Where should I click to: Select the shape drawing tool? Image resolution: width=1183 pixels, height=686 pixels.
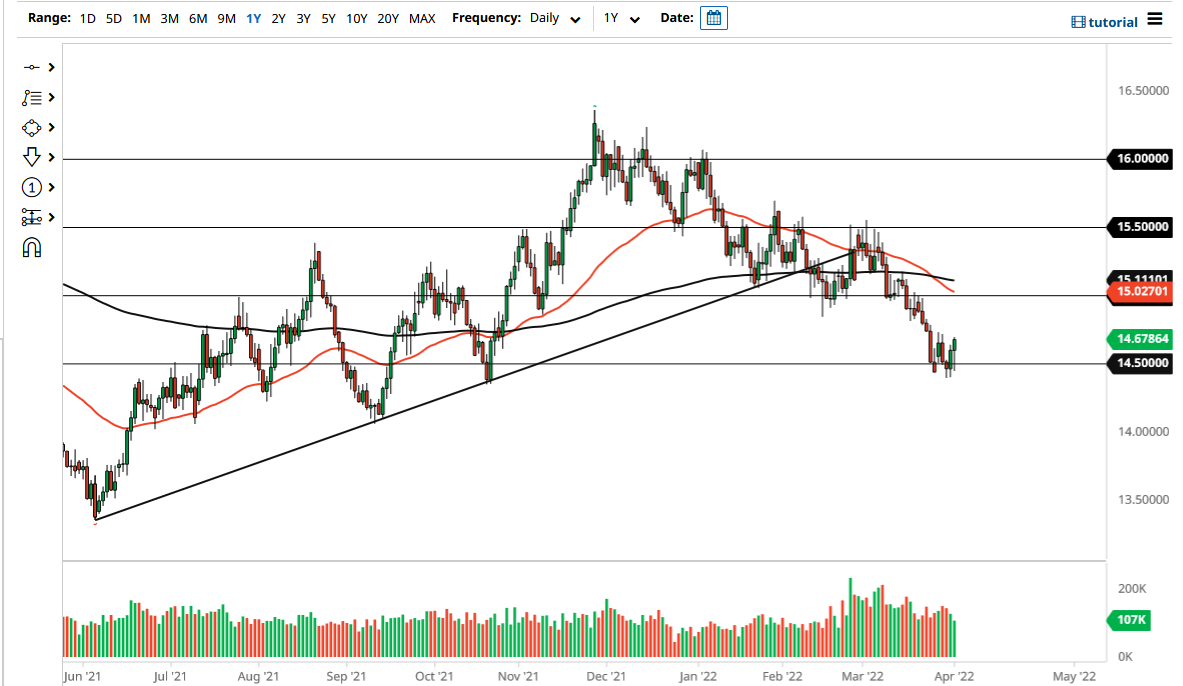pos(31,127)
